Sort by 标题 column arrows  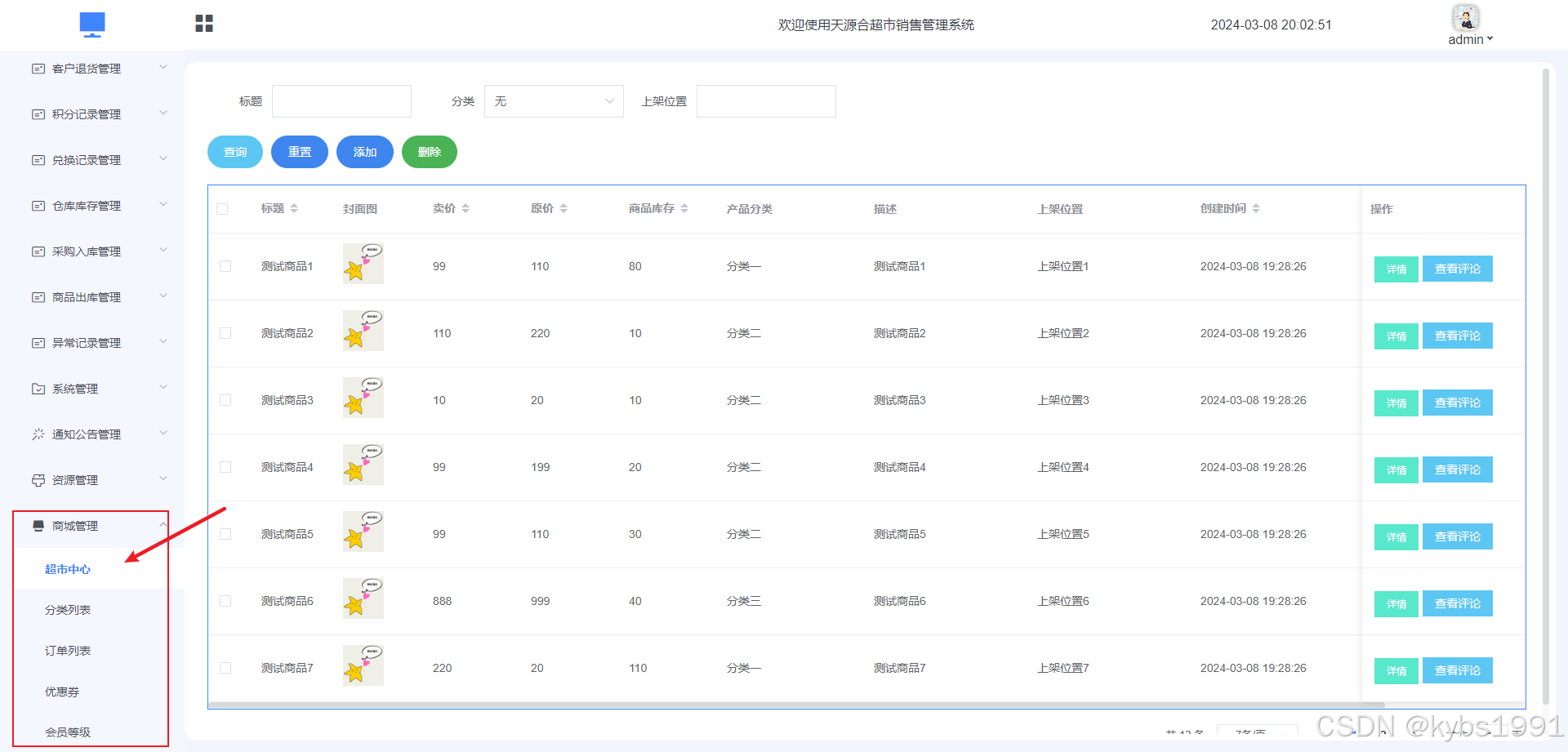294,209
